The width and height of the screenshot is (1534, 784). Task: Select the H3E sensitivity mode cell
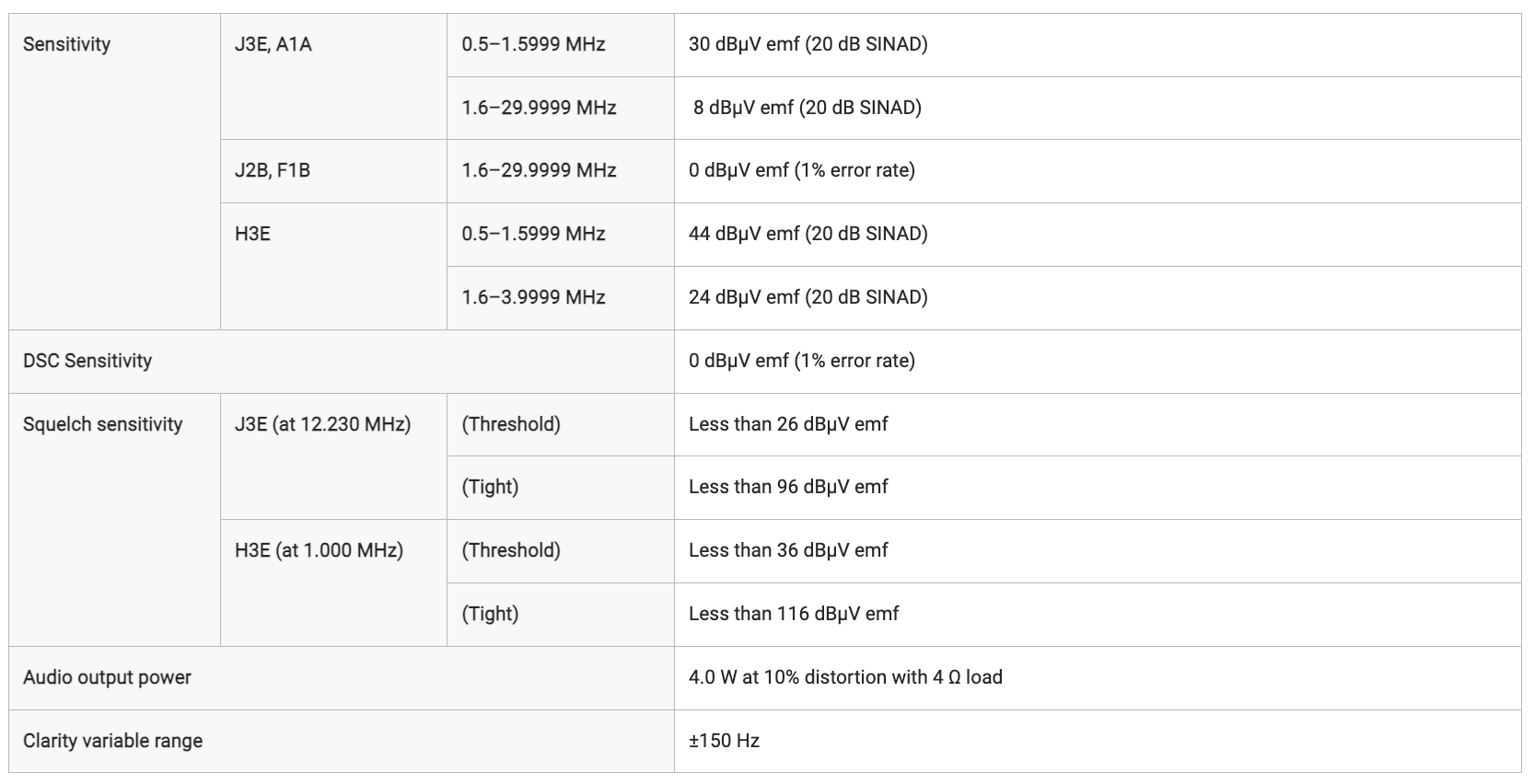coord(333,266)
